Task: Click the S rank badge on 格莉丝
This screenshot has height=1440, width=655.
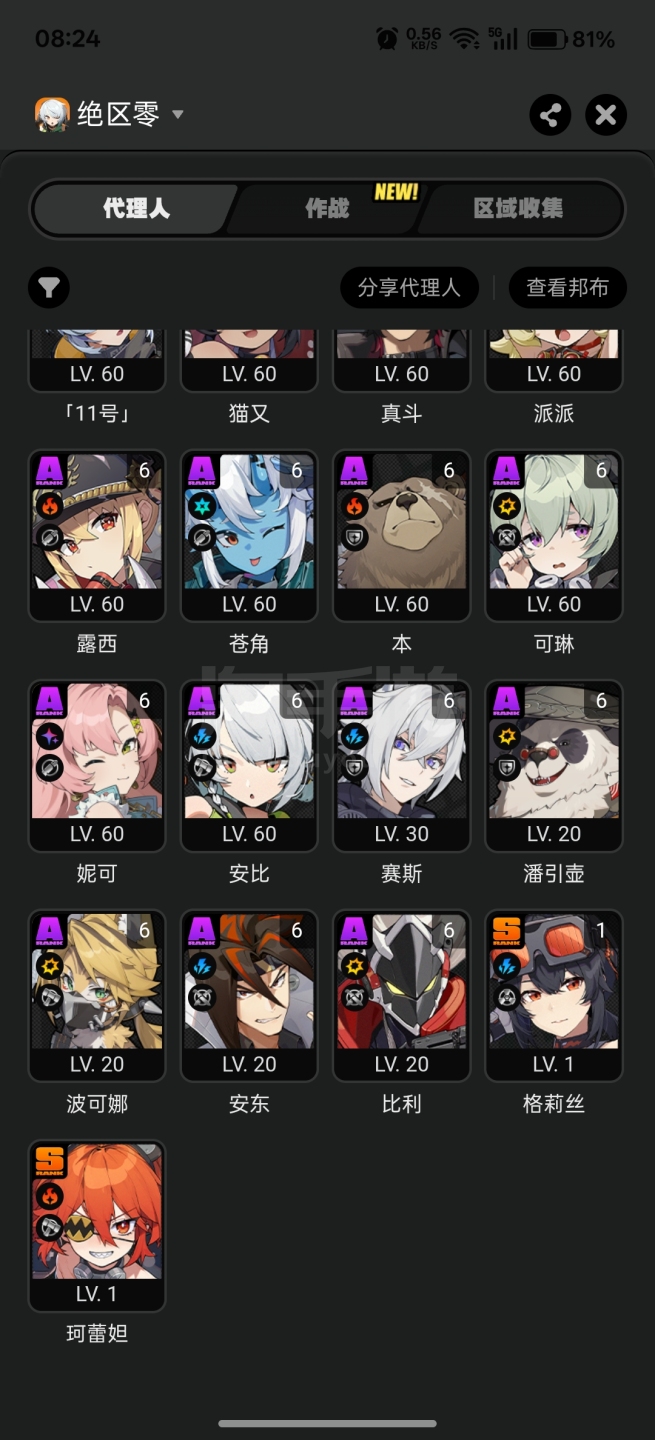Action: (x=507, y=932)
